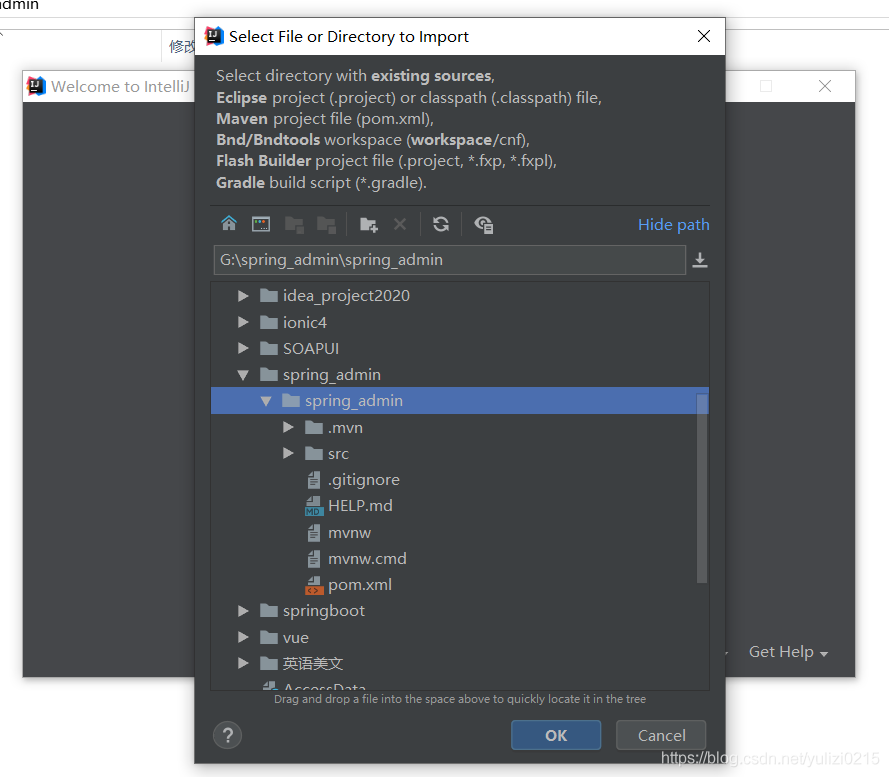This screenshot has width=889, height=777.
Task: Click the question mark help icon
Action: (x=228, y=735)
